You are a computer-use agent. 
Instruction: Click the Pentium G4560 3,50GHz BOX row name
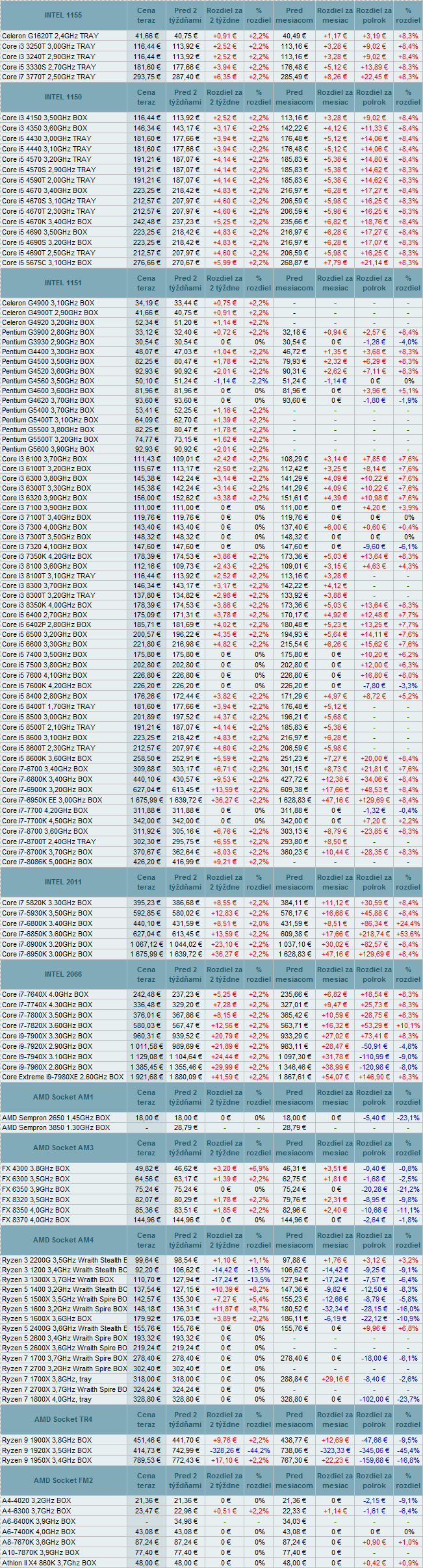(x=47, y=381)
